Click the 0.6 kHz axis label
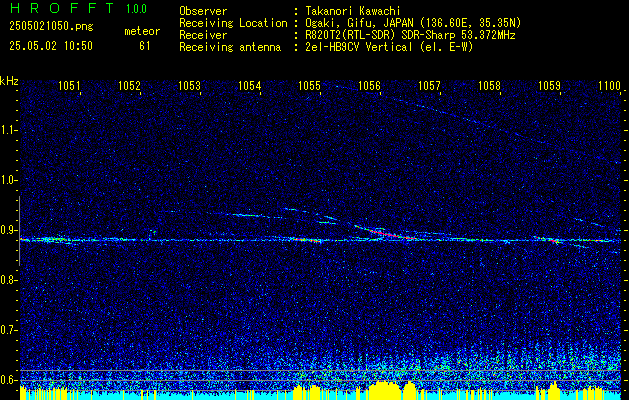 (x=8, y=380)
